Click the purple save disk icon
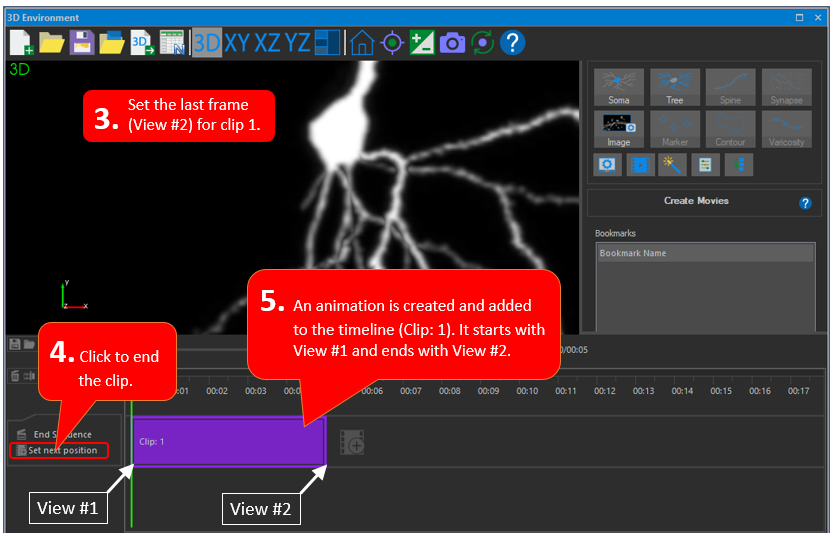 81,42
